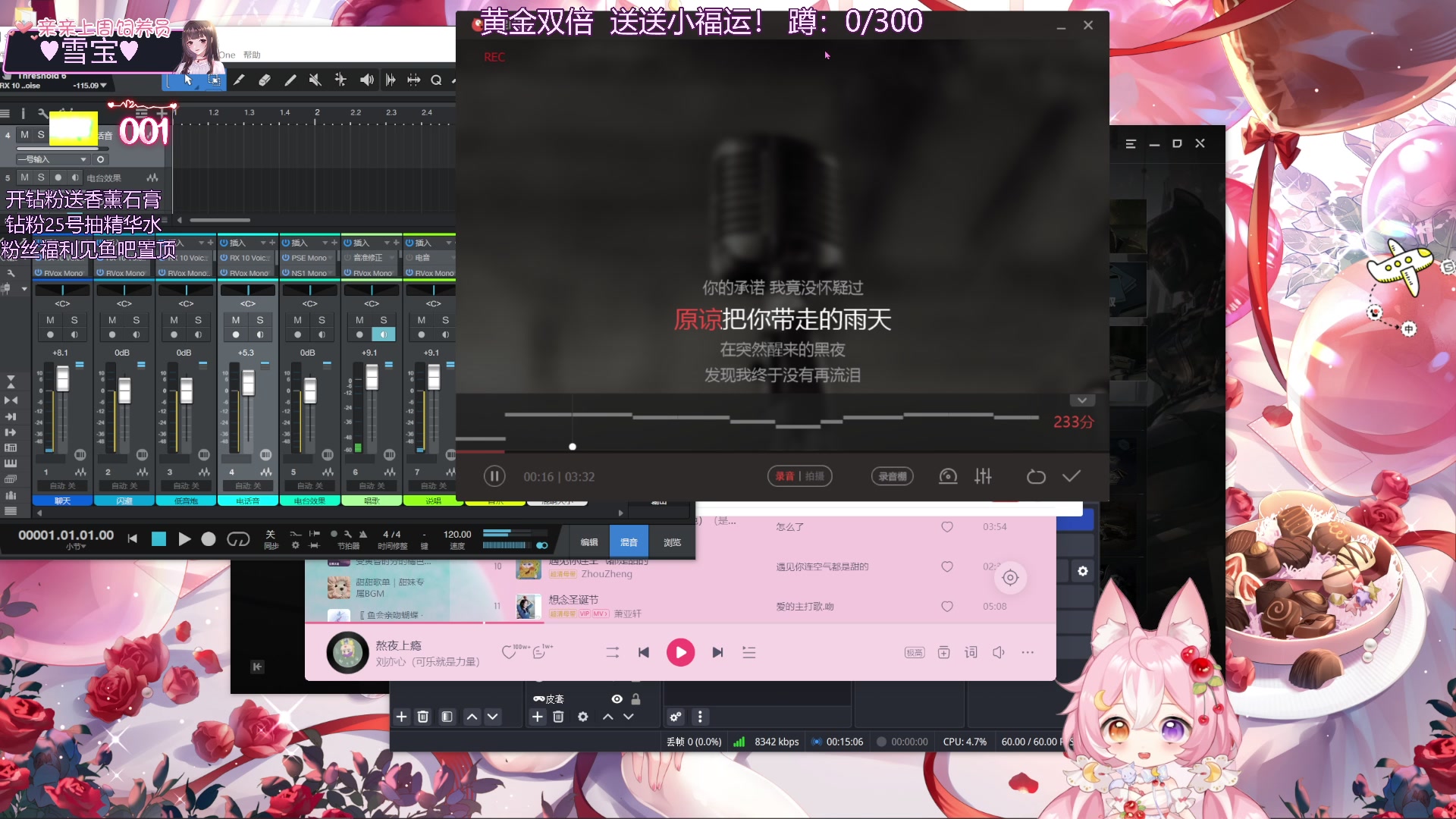The width and height of the screenshot is (1456, 819).
Task: Delete selected source in OBS
Action: (x=558, y=717)
